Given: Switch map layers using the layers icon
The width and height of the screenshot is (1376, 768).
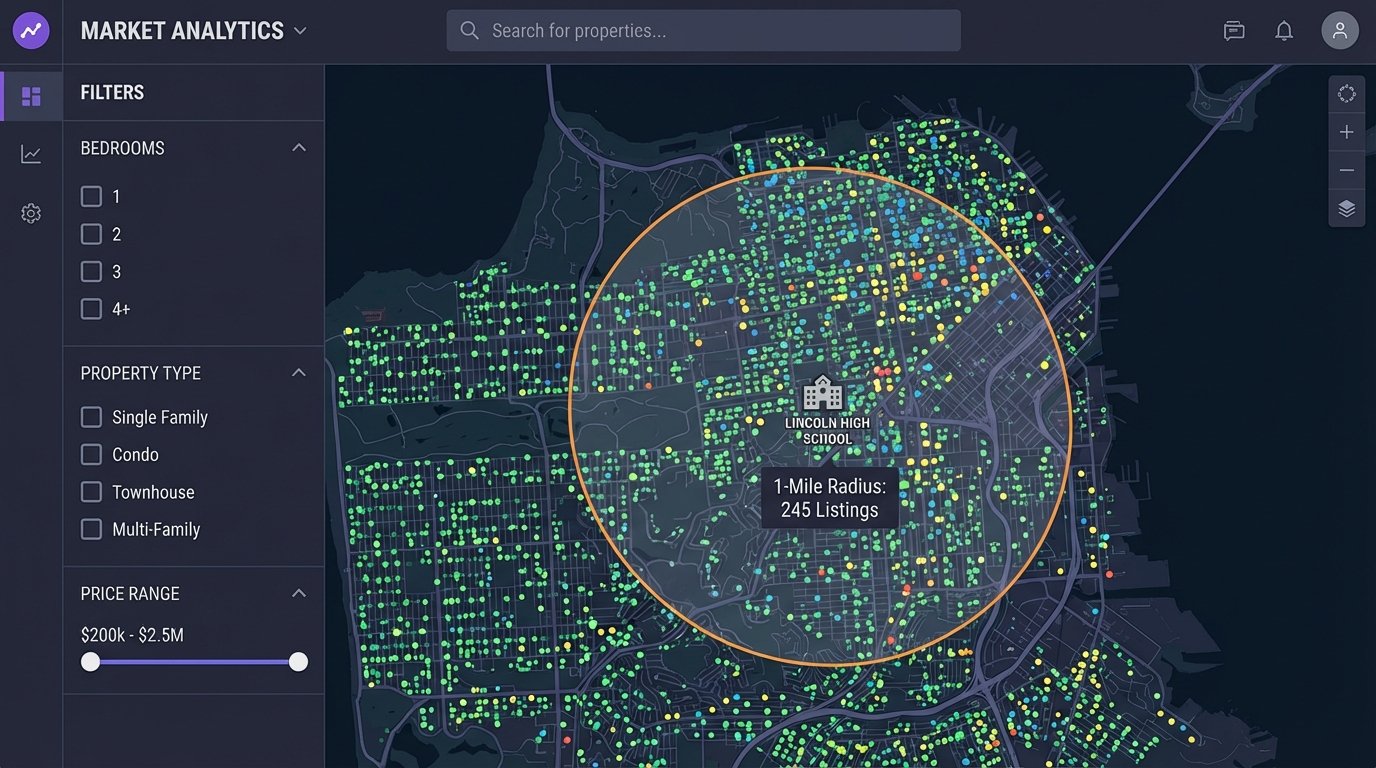Looking at the screenshot, I should tap(1346, 207).
